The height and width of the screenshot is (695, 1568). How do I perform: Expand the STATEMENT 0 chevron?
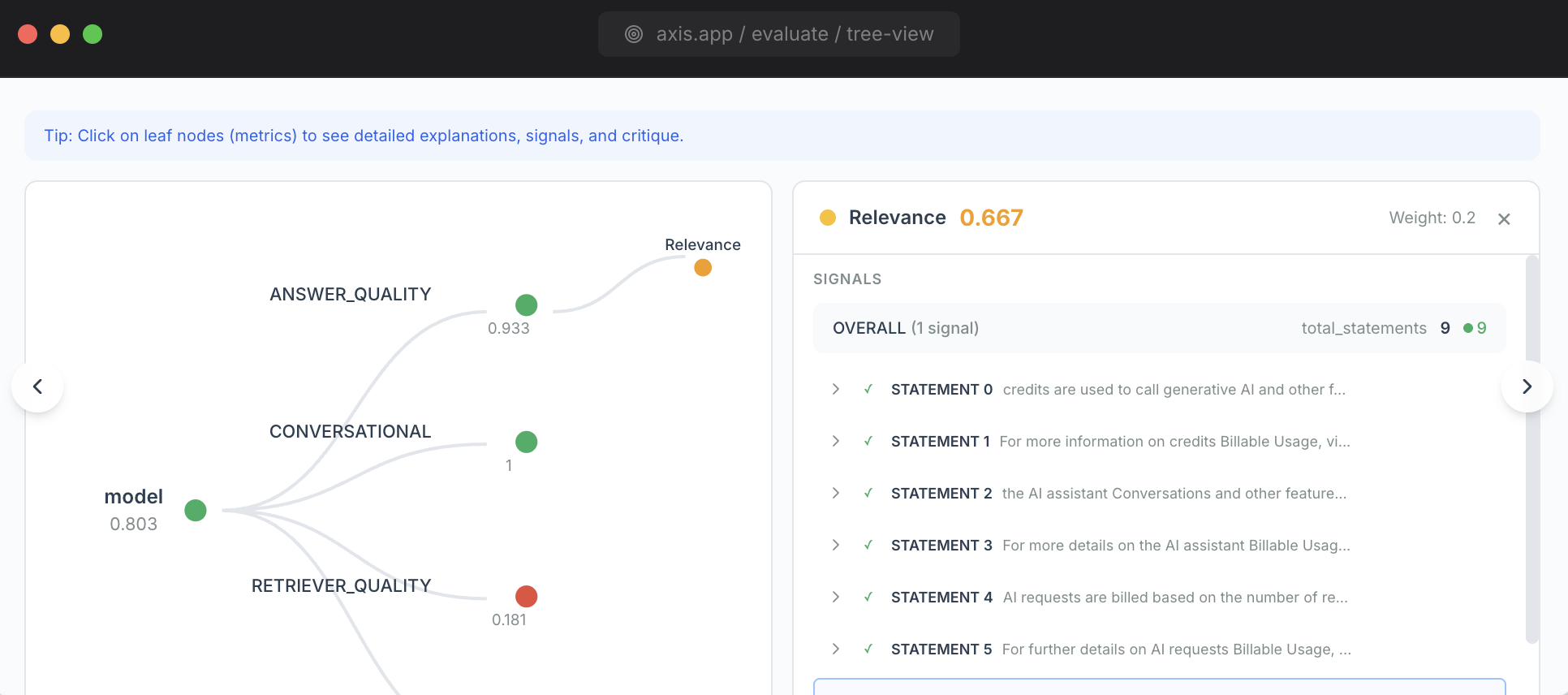point(836,390)
